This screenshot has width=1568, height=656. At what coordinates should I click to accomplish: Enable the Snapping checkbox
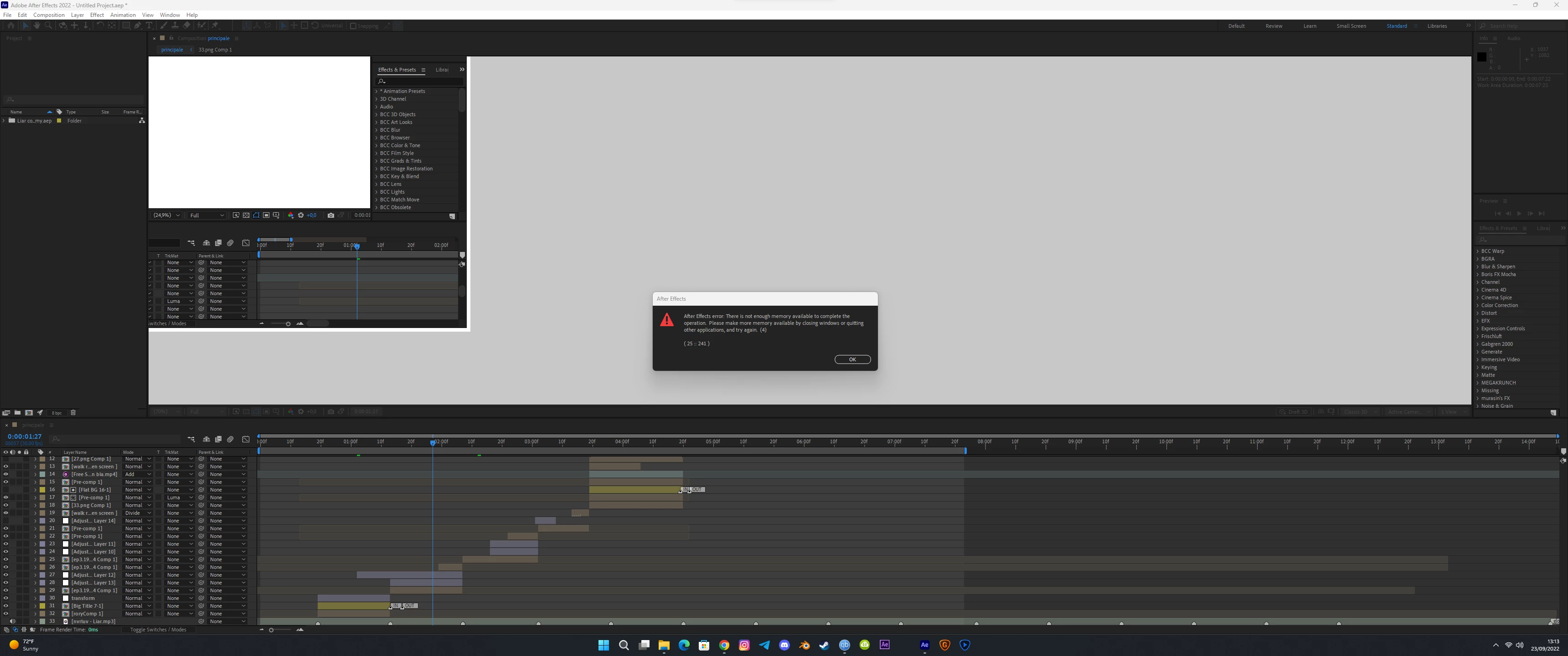point(353,26)
